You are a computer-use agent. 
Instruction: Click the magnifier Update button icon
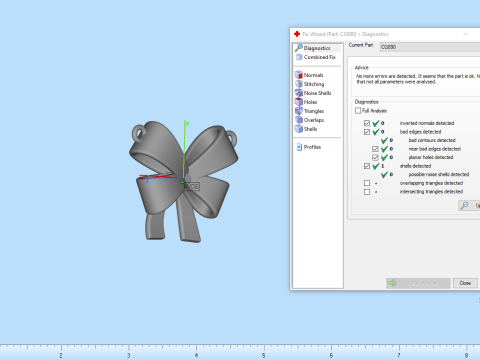pyautogui.click(x=464, y=205)
